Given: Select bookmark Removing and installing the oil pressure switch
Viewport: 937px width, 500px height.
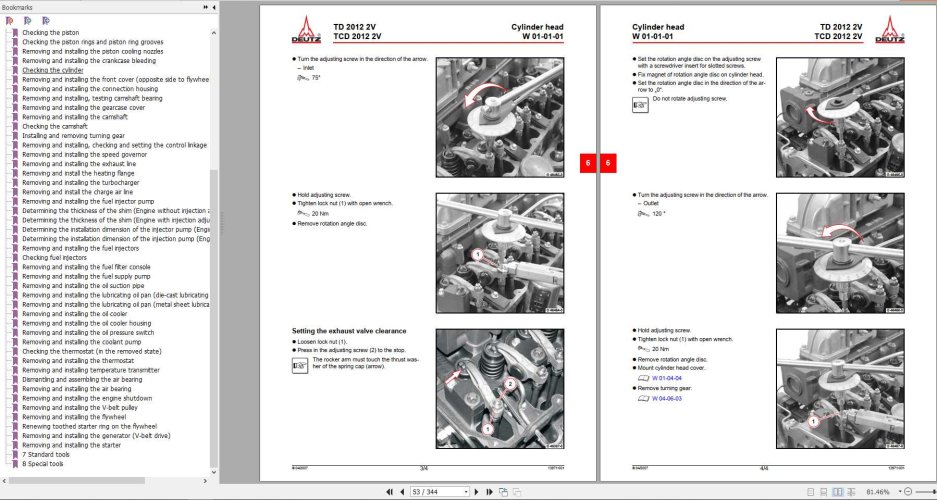Looking at the screenshot, I should (88, 332).
